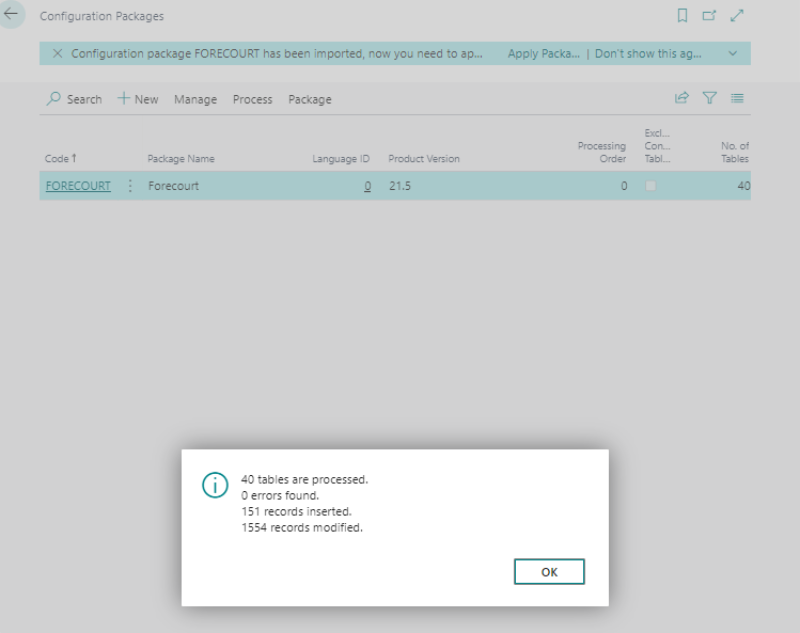
Task: Click the Search magnifier icon
Action: (x=53, y=99)
